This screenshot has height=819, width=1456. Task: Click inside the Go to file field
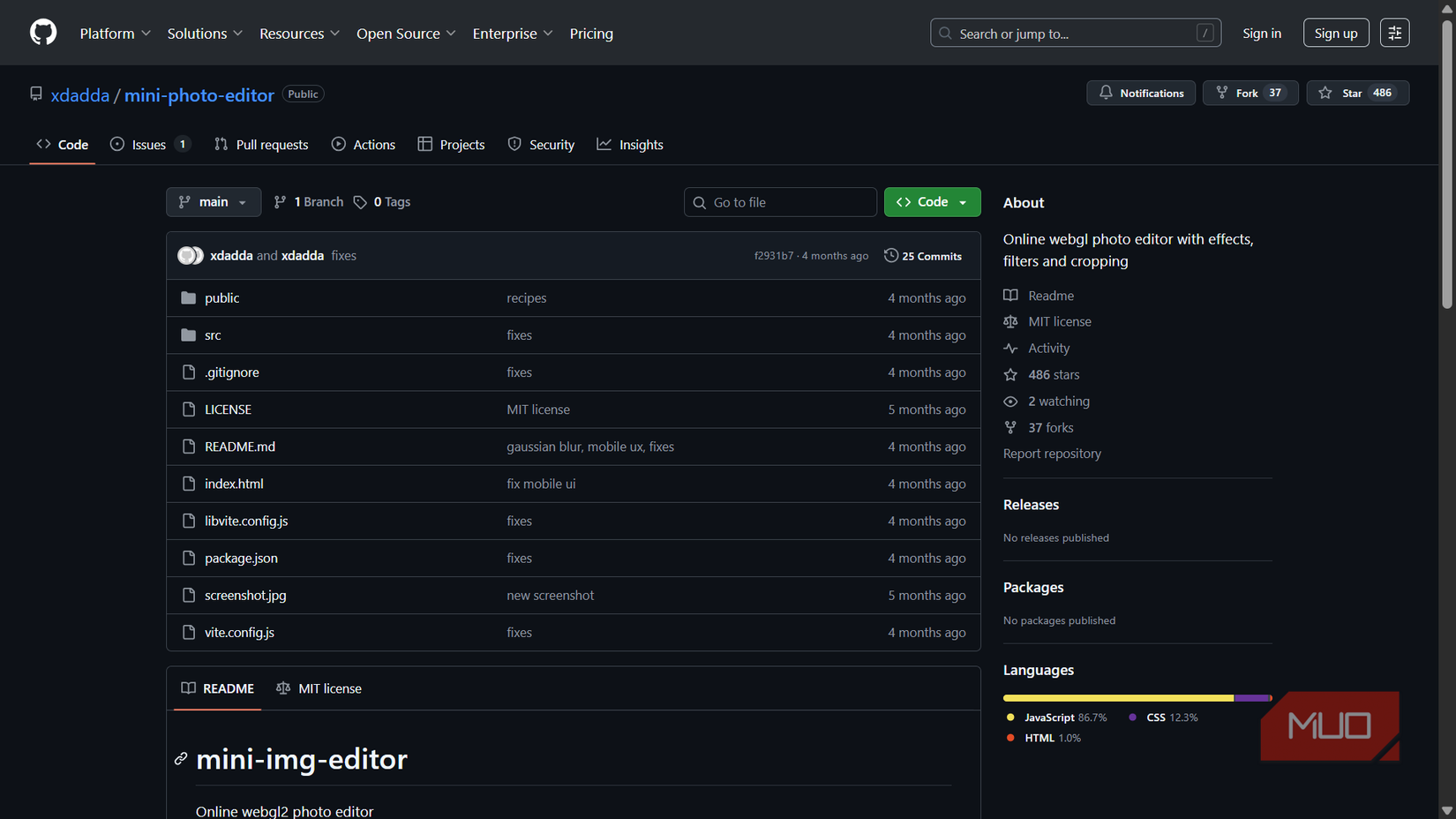[x=780, y=201]
